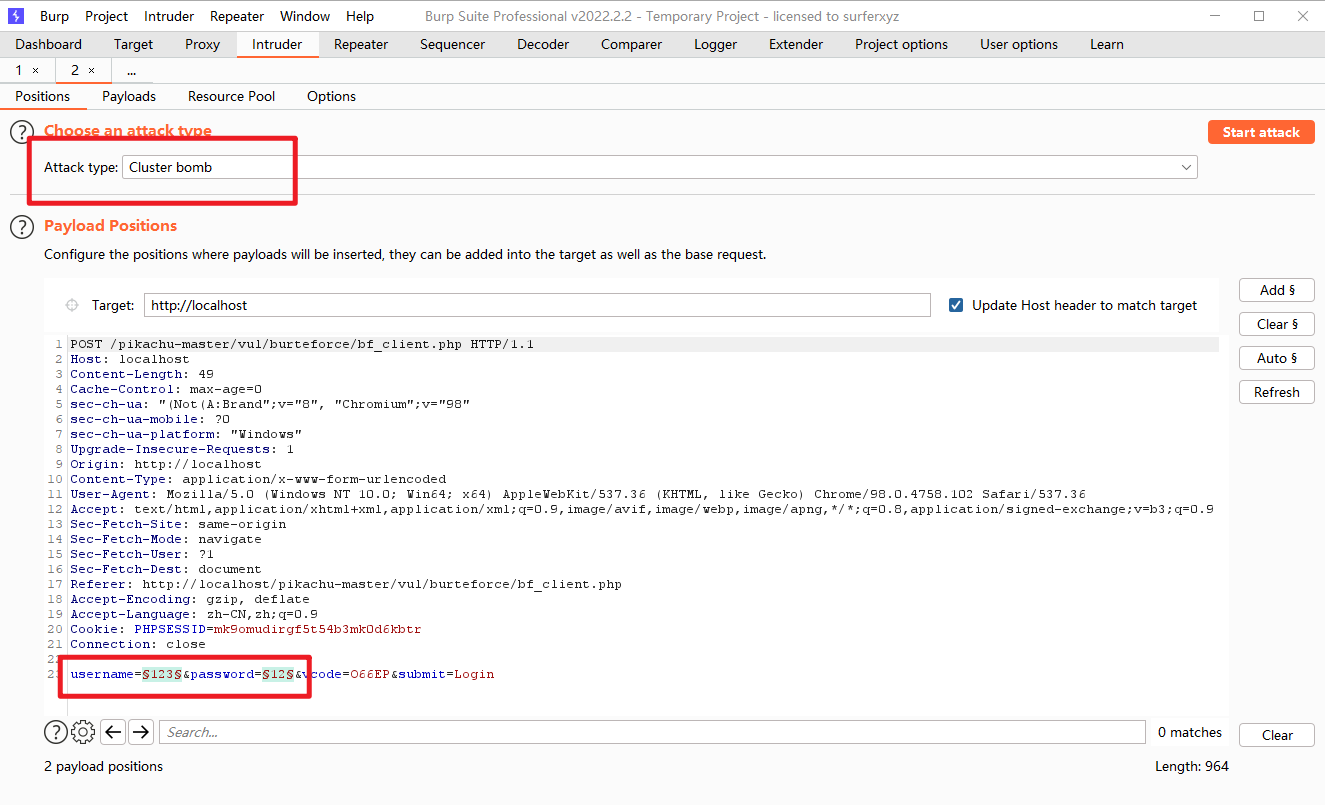Click into the Target URL field
Image resolution: width=1325 pixels, height=805 pixels.
(537, 305)
